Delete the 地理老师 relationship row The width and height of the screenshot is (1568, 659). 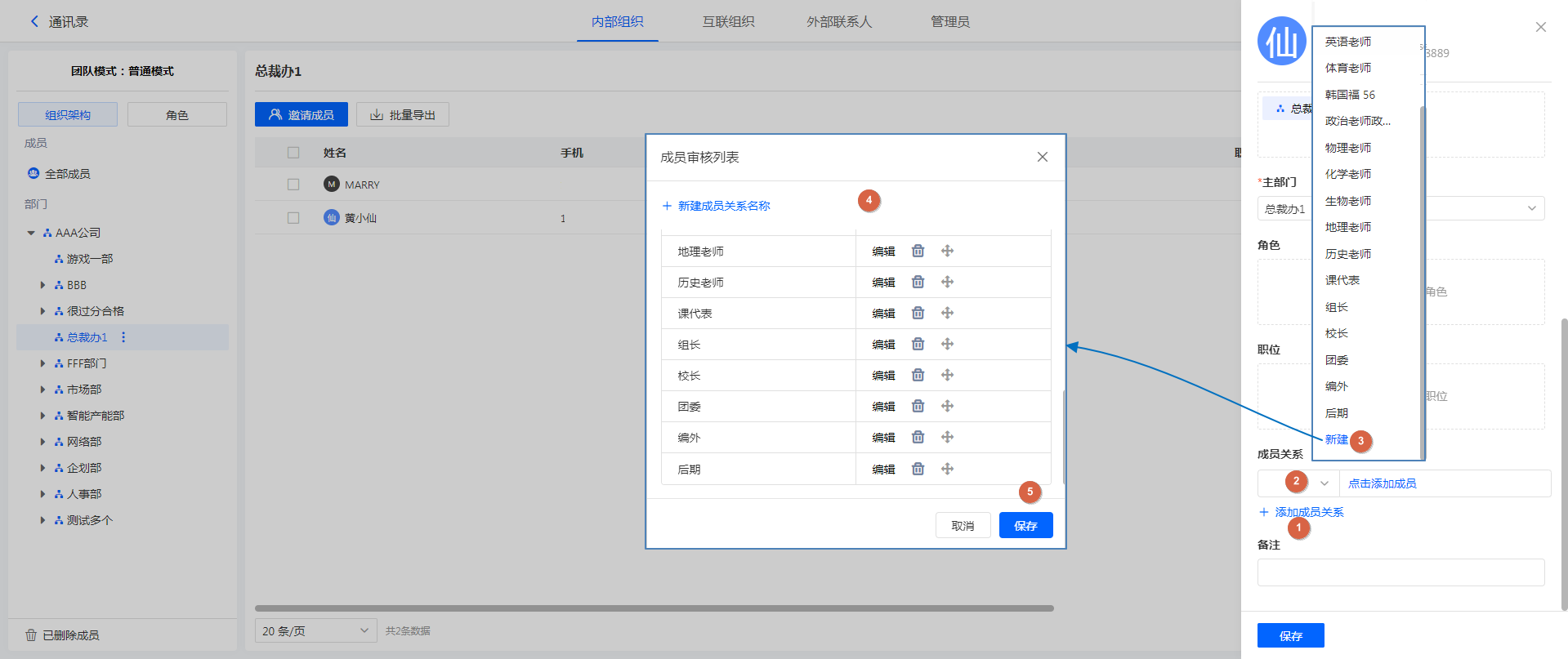(x=918, y=252)
